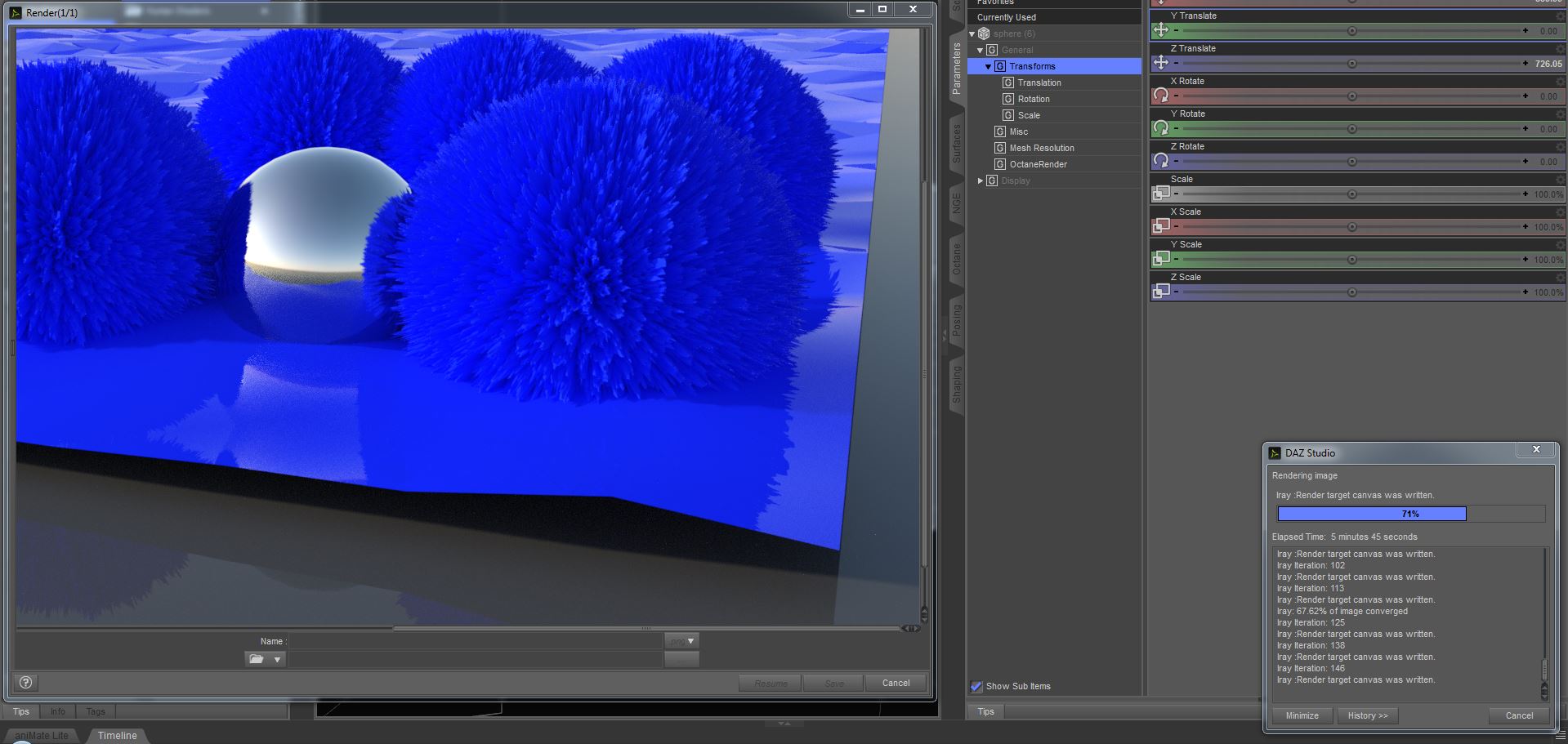Click the X Rotate slider handle
This screenshot has height=744, width=1568.
click(x=1352, y=96)
